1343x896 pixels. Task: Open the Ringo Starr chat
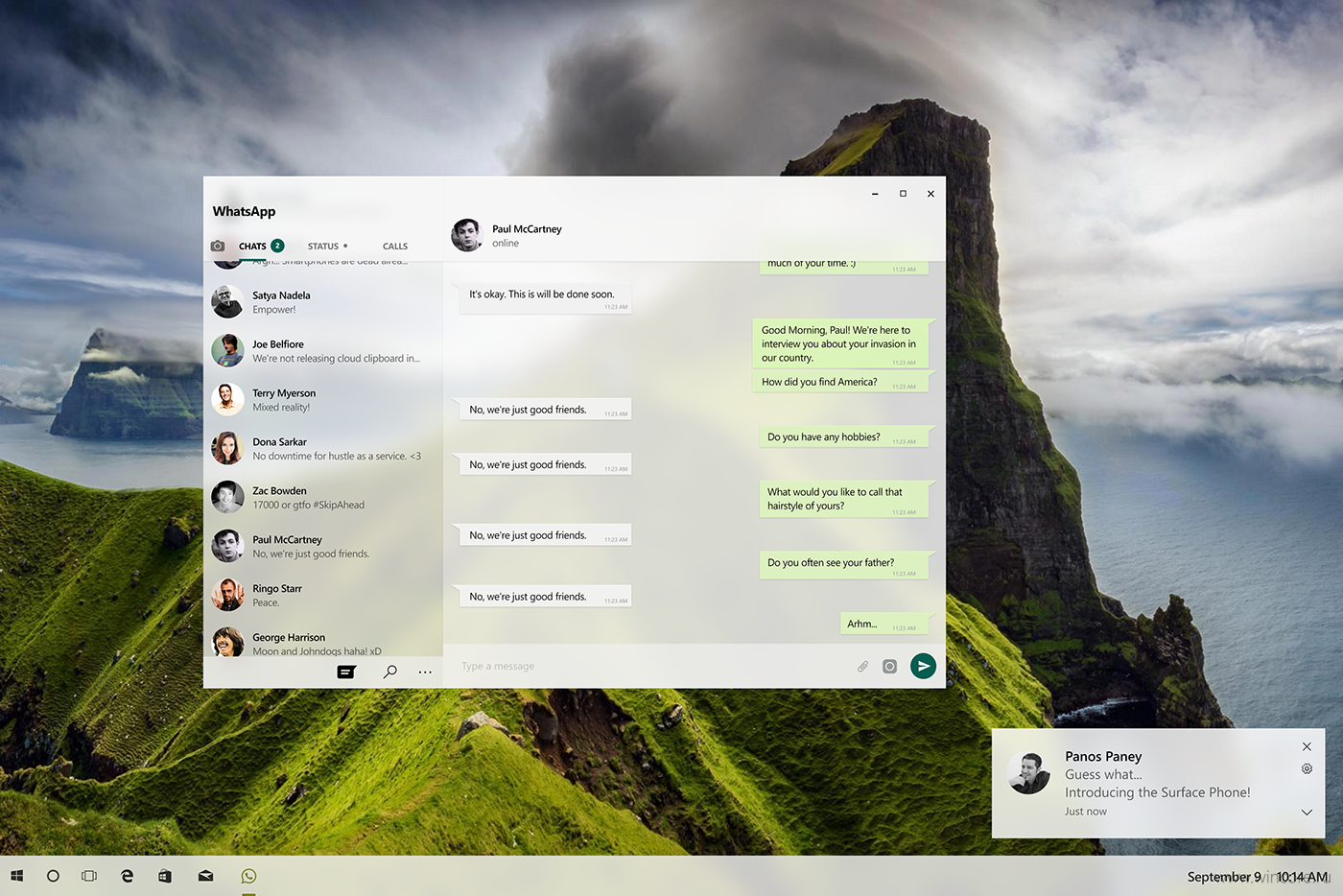(x=323, y=596)
